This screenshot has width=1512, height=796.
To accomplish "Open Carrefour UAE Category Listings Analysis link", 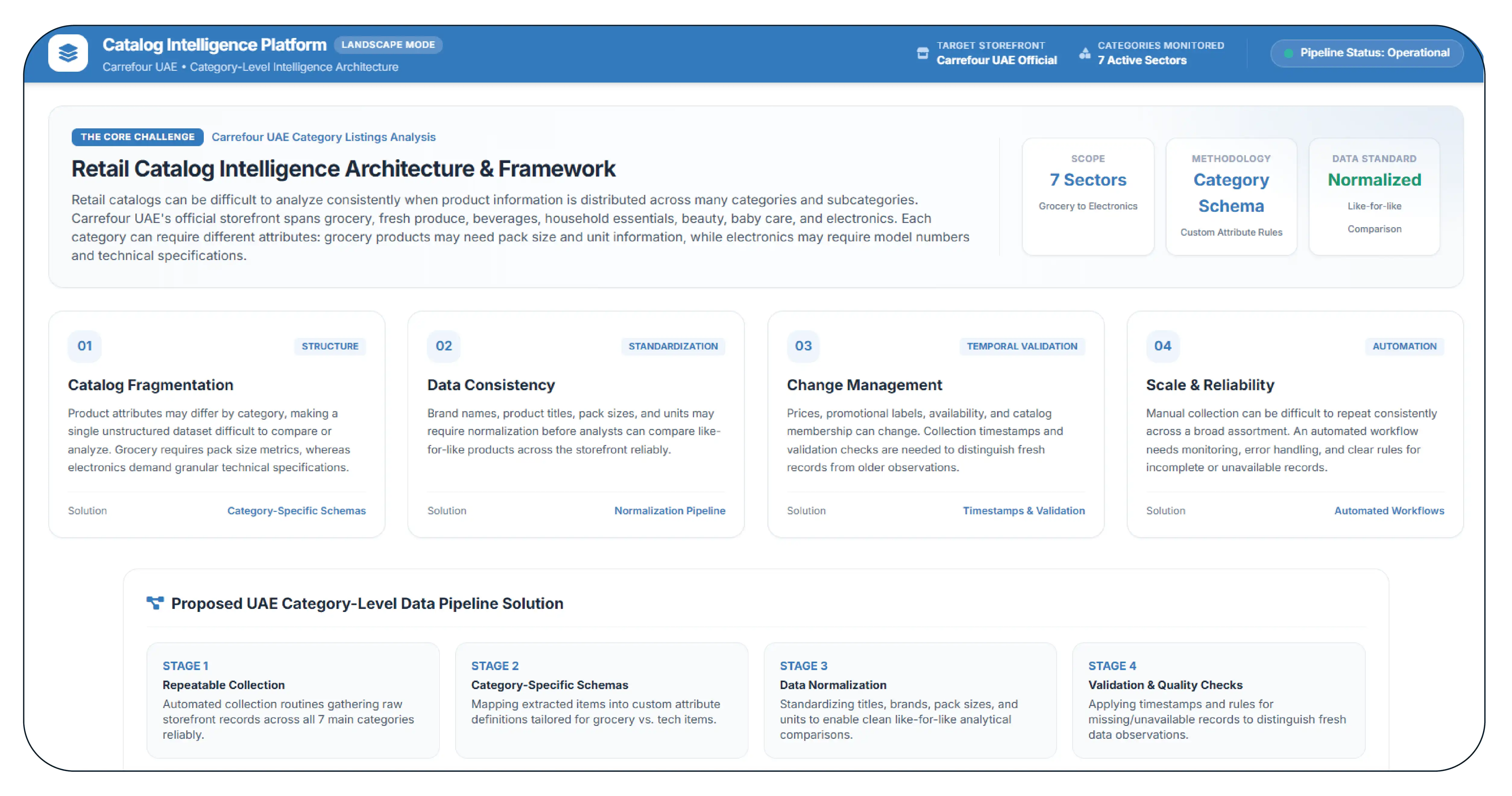I will pos(323,137).
